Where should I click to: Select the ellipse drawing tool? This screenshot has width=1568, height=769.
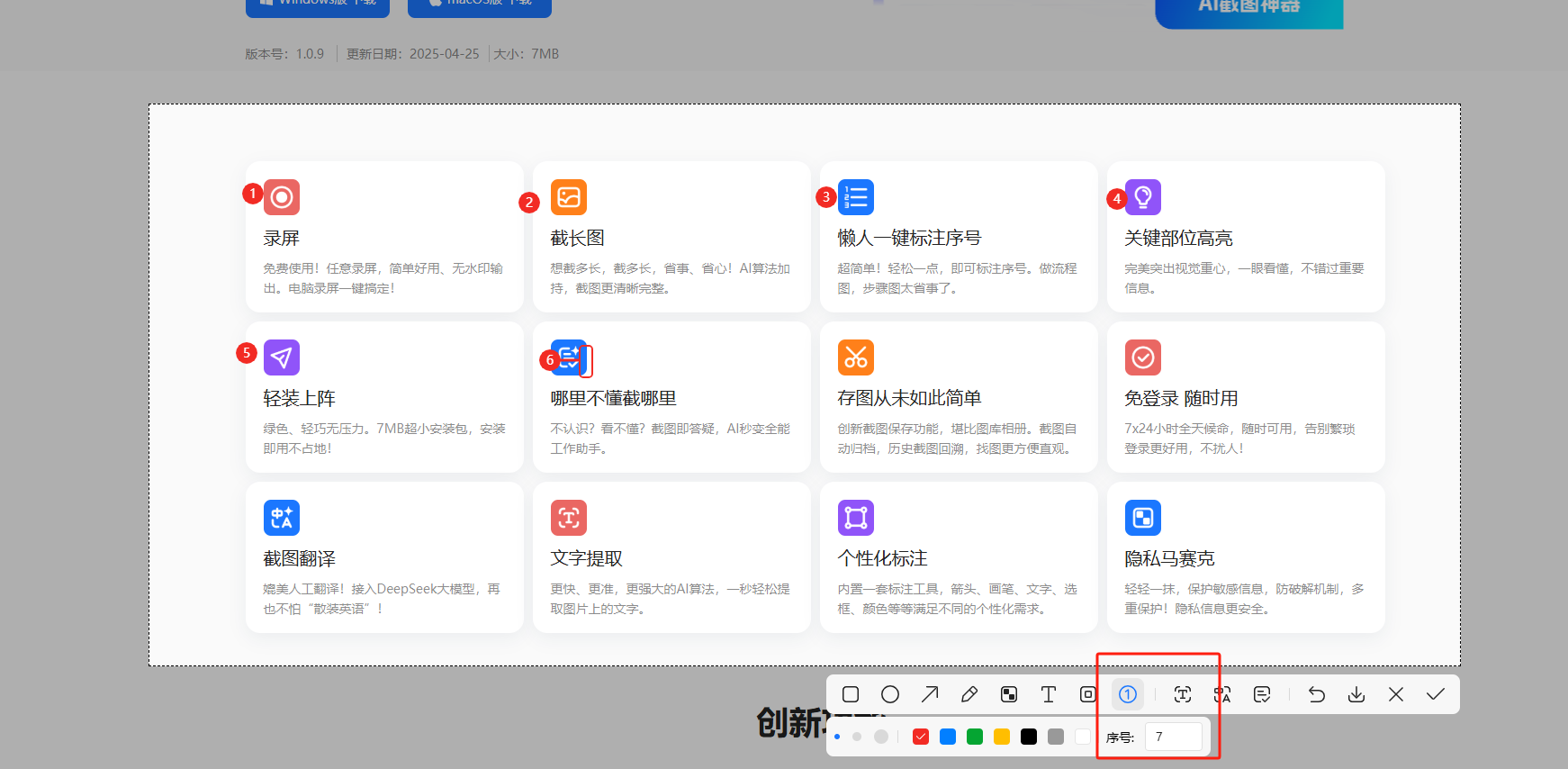pos(890,694)
